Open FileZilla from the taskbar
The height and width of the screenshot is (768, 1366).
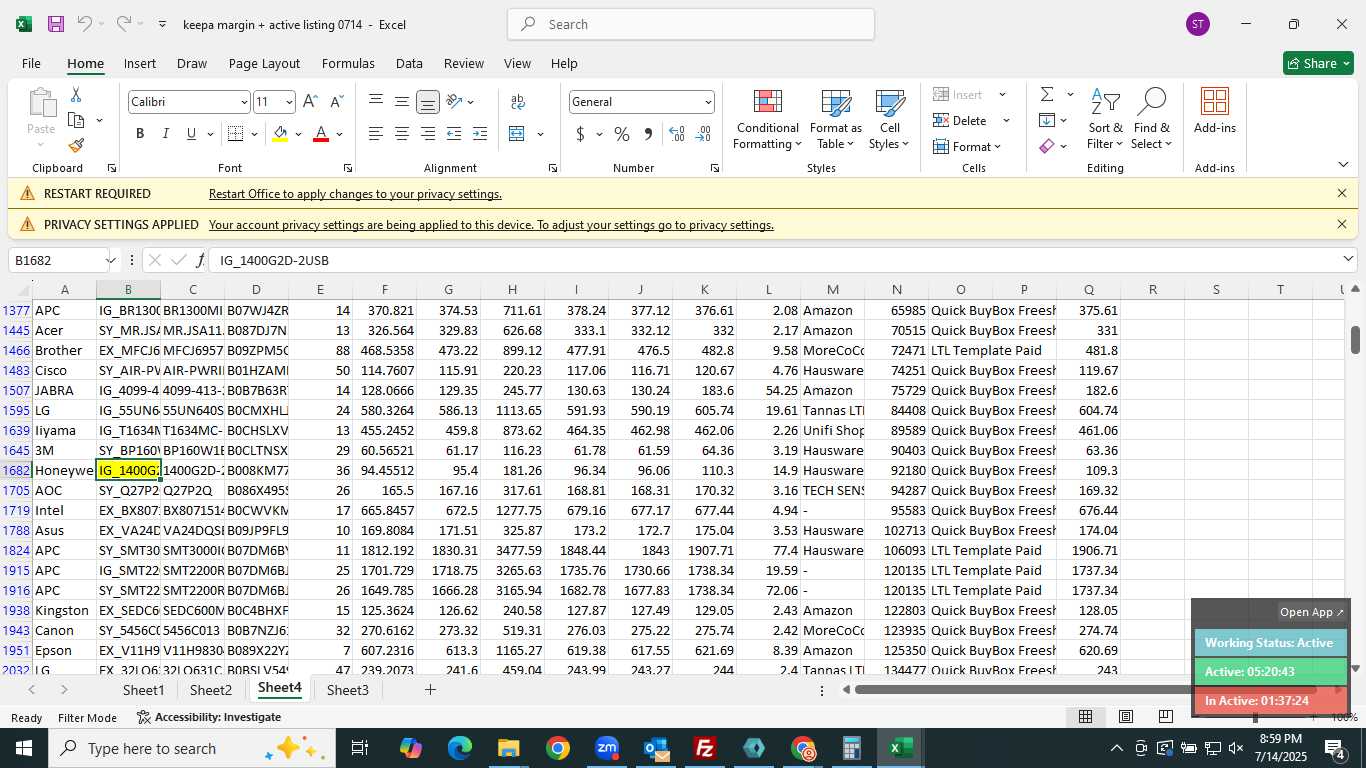(705, 748)
